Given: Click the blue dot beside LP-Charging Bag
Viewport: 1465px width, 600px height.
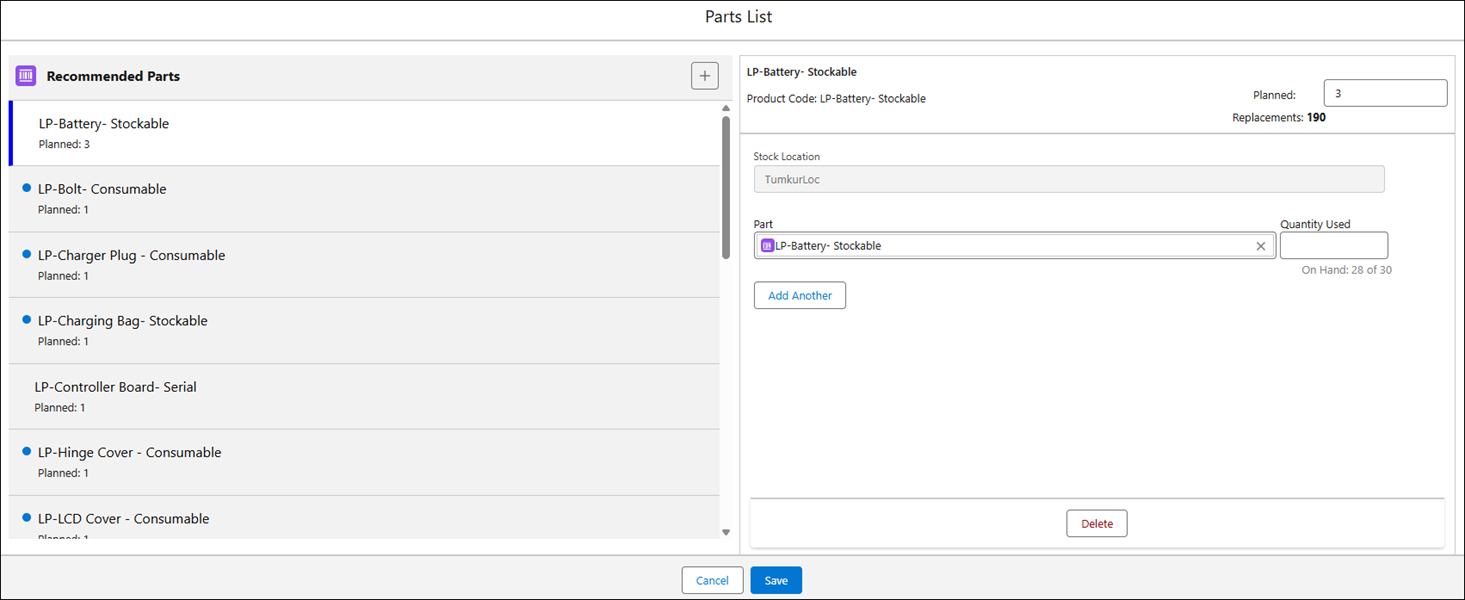Looking at the screenshot, I should coord(26,320).
